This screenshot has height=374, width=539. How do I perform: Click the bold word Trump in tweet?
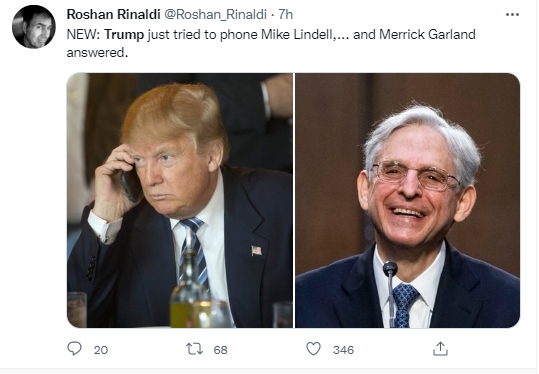(x=124, y=34)
